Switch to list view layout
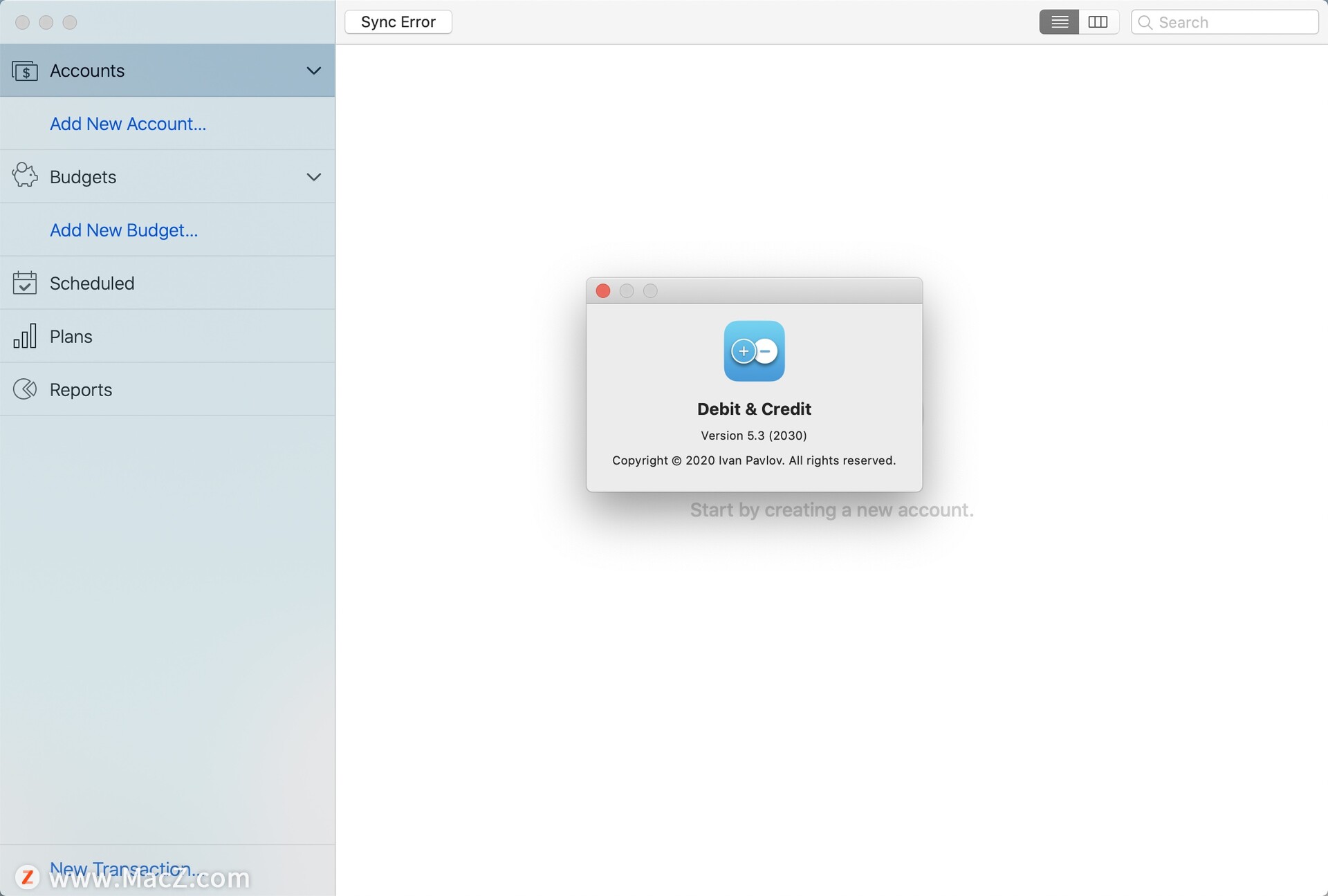Image resolution: width=1328 pixels, height=896 pixels. [1059, 22]
